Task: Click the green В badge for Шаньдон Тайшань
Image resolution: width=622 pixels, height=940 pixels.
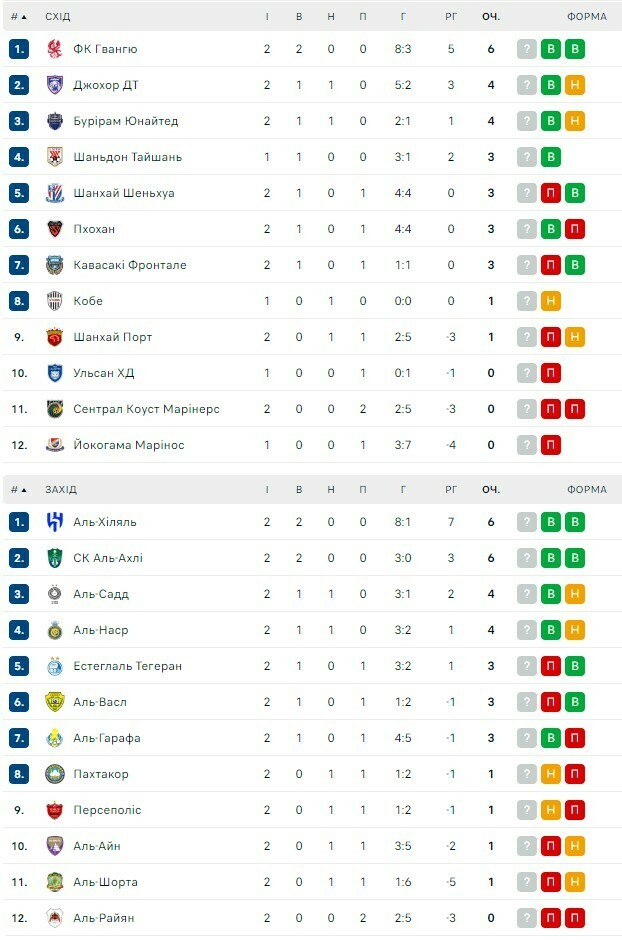Action: (x=550, y=157)
